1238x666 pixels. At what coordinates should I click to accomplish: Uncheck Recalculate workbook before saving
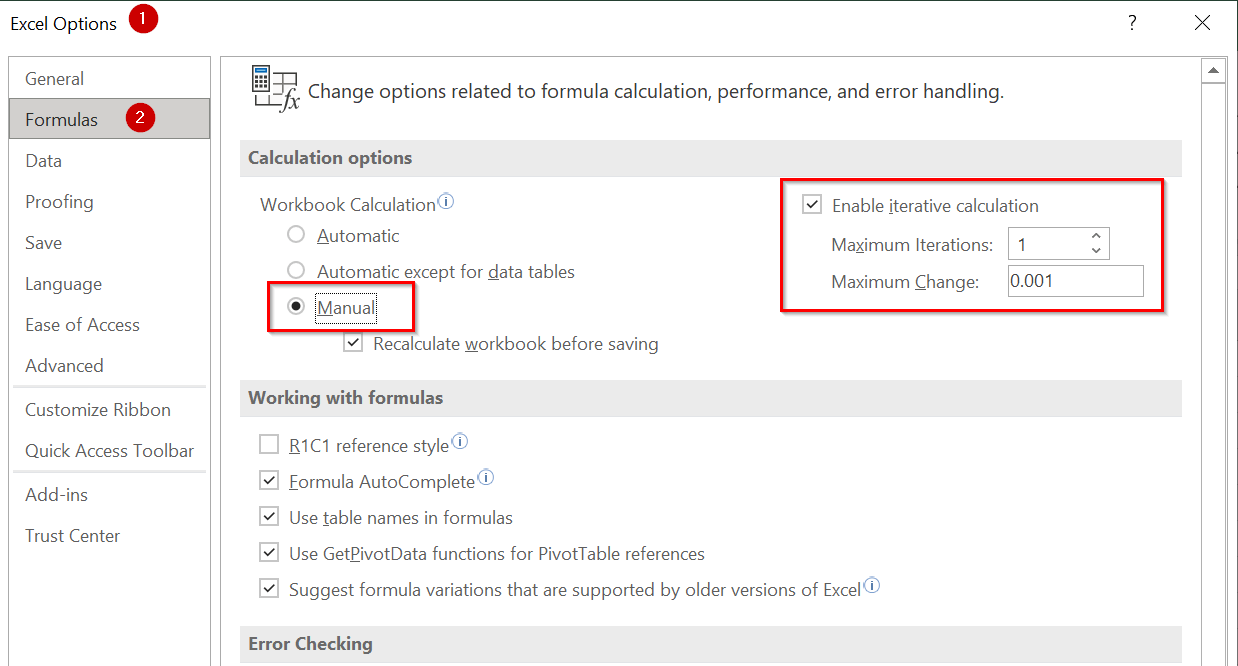click(x=353, y=343)
